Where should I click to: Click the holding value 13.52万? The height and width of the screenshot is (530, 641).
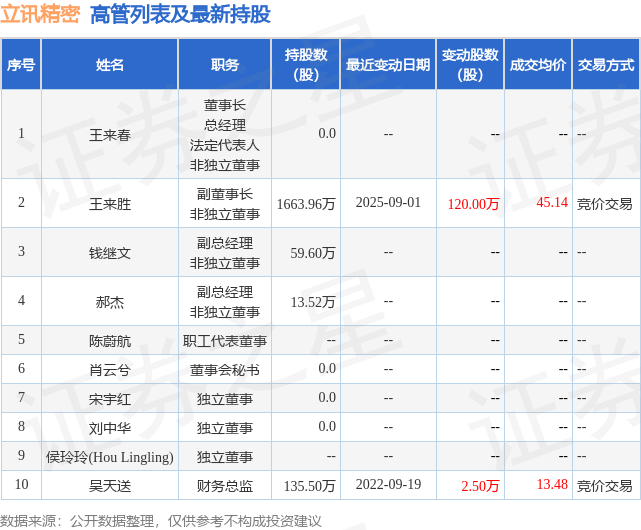[x=313, y=302]
